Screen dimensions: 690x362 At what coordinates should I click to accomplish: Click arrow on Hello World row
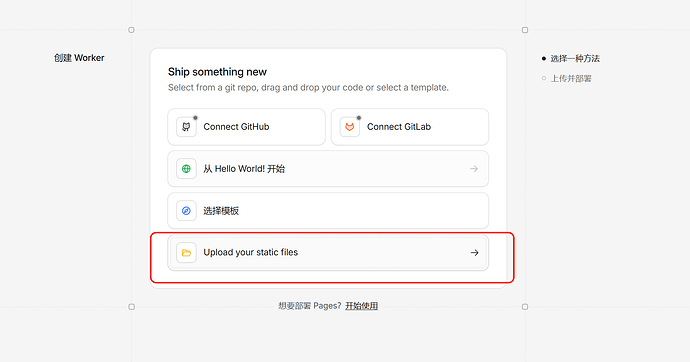click(x=473, y=169)
